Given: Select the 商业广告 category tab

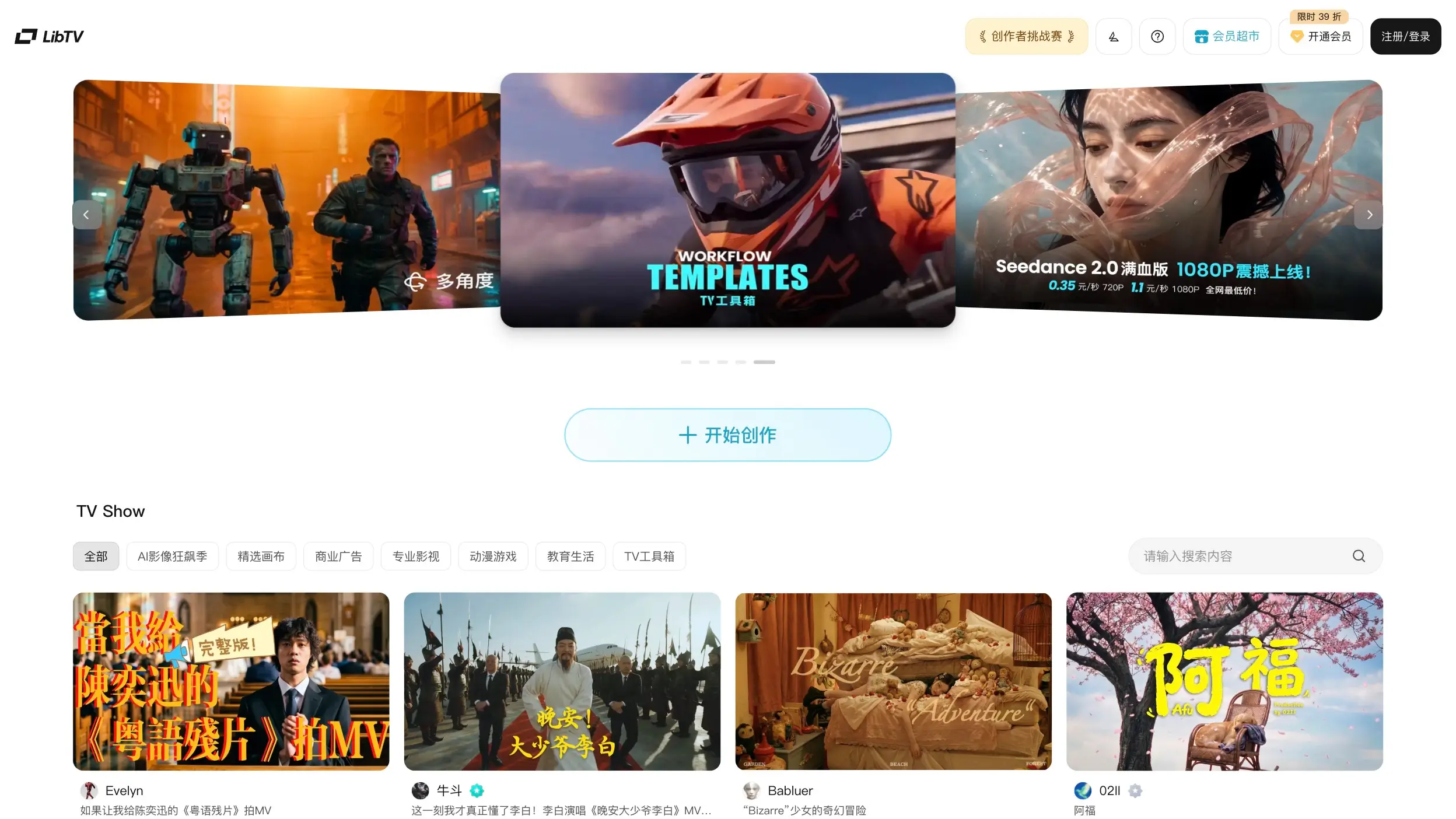Looking at the screenshot, I should 338,556.
